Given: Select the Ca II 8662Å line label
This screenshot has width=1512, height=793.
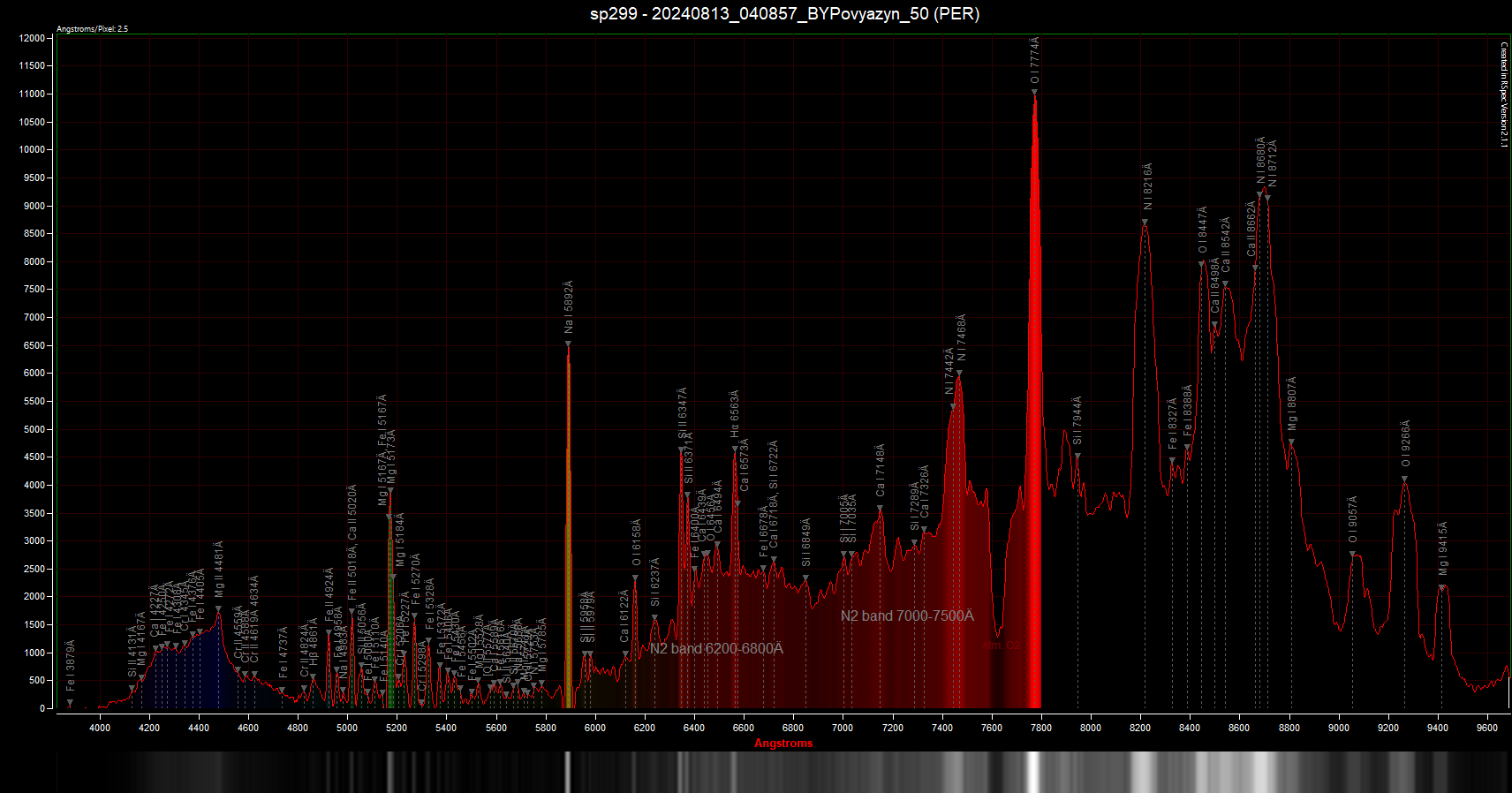Looking at the screenshot, I should [1251, 229].
